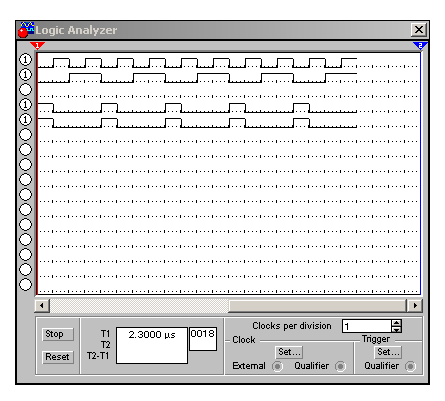Click the Clocks per division label
This screenshot has width=445, height=401.
click(292, 326)
